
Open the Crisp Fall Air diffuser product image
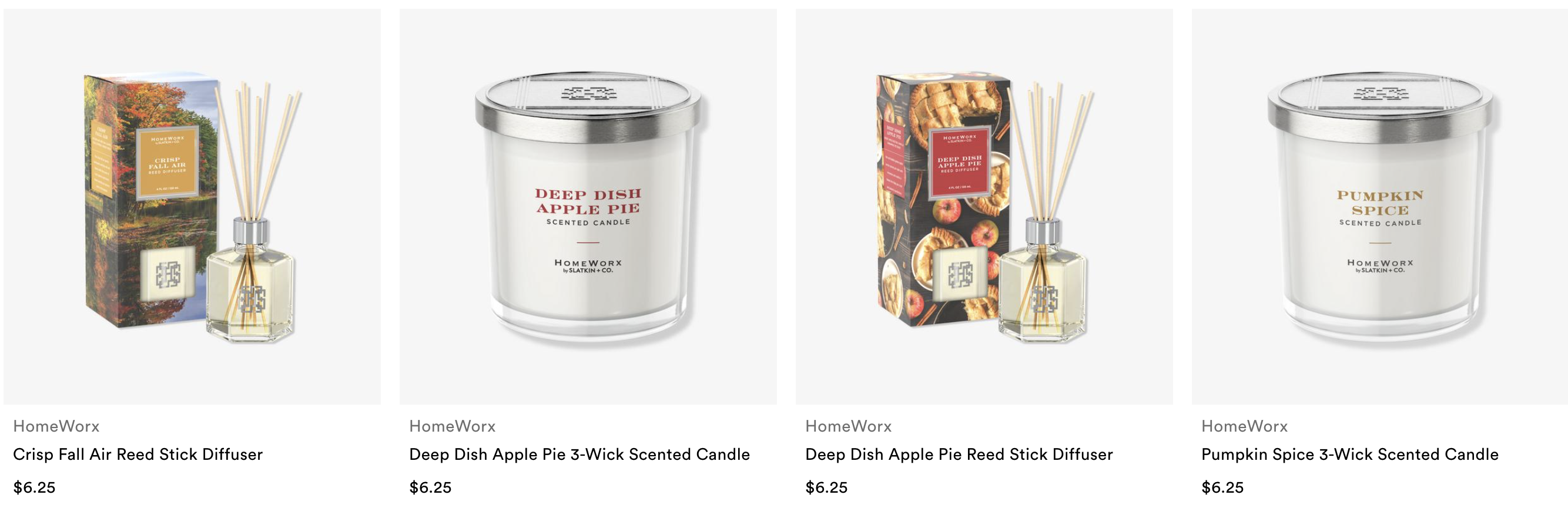click(192, 206)
